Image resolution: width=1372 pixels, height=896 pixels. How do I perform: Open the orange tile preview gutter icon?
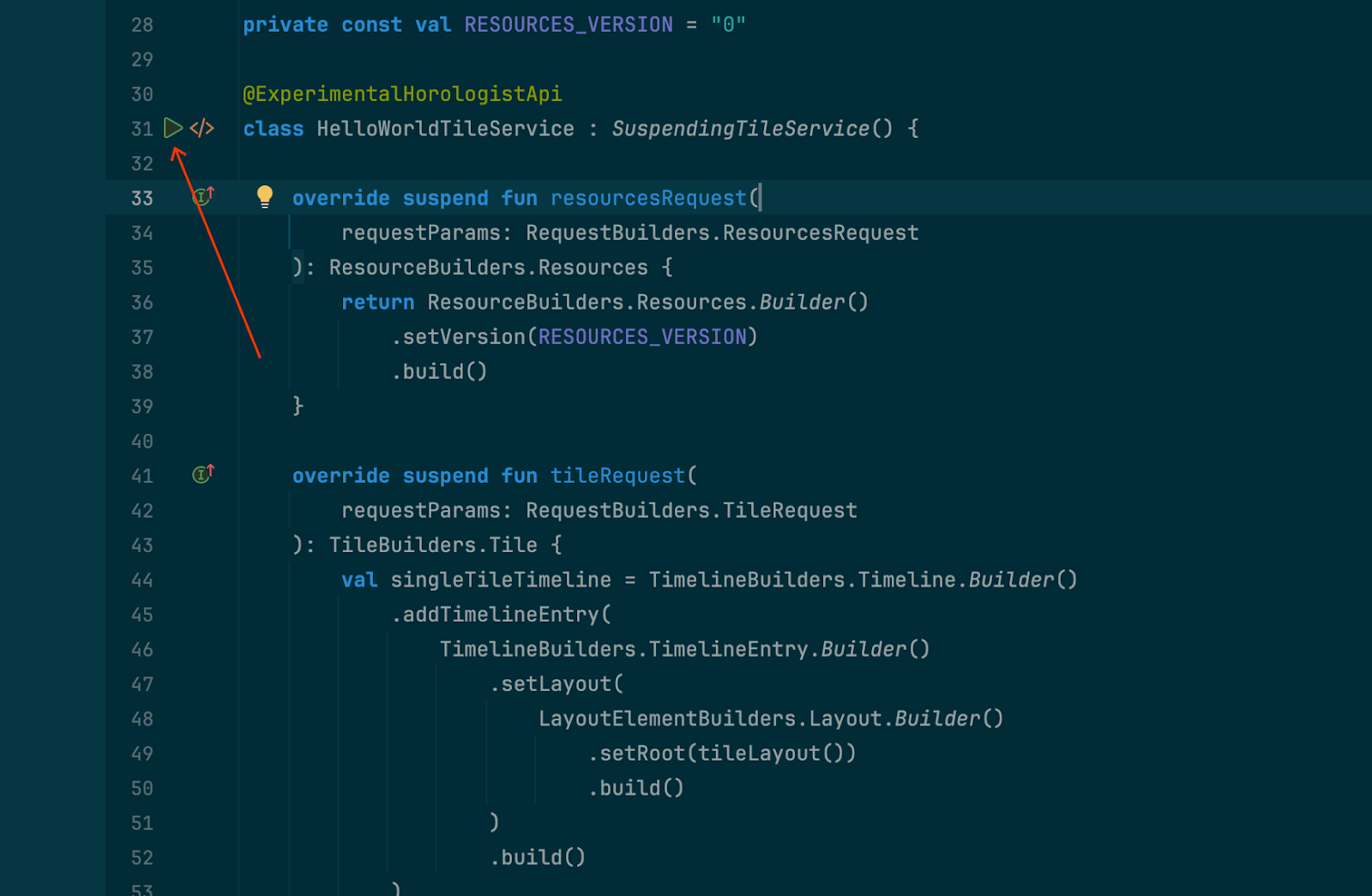202,129
